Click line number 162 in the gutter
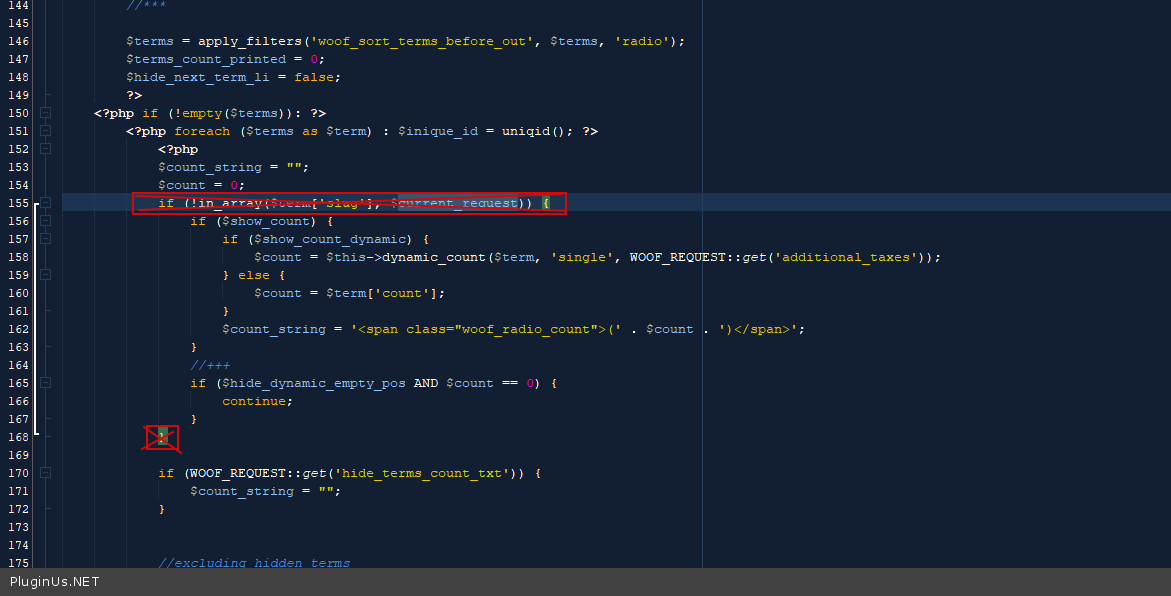1171x596 pixels. [x=18, y=329]
